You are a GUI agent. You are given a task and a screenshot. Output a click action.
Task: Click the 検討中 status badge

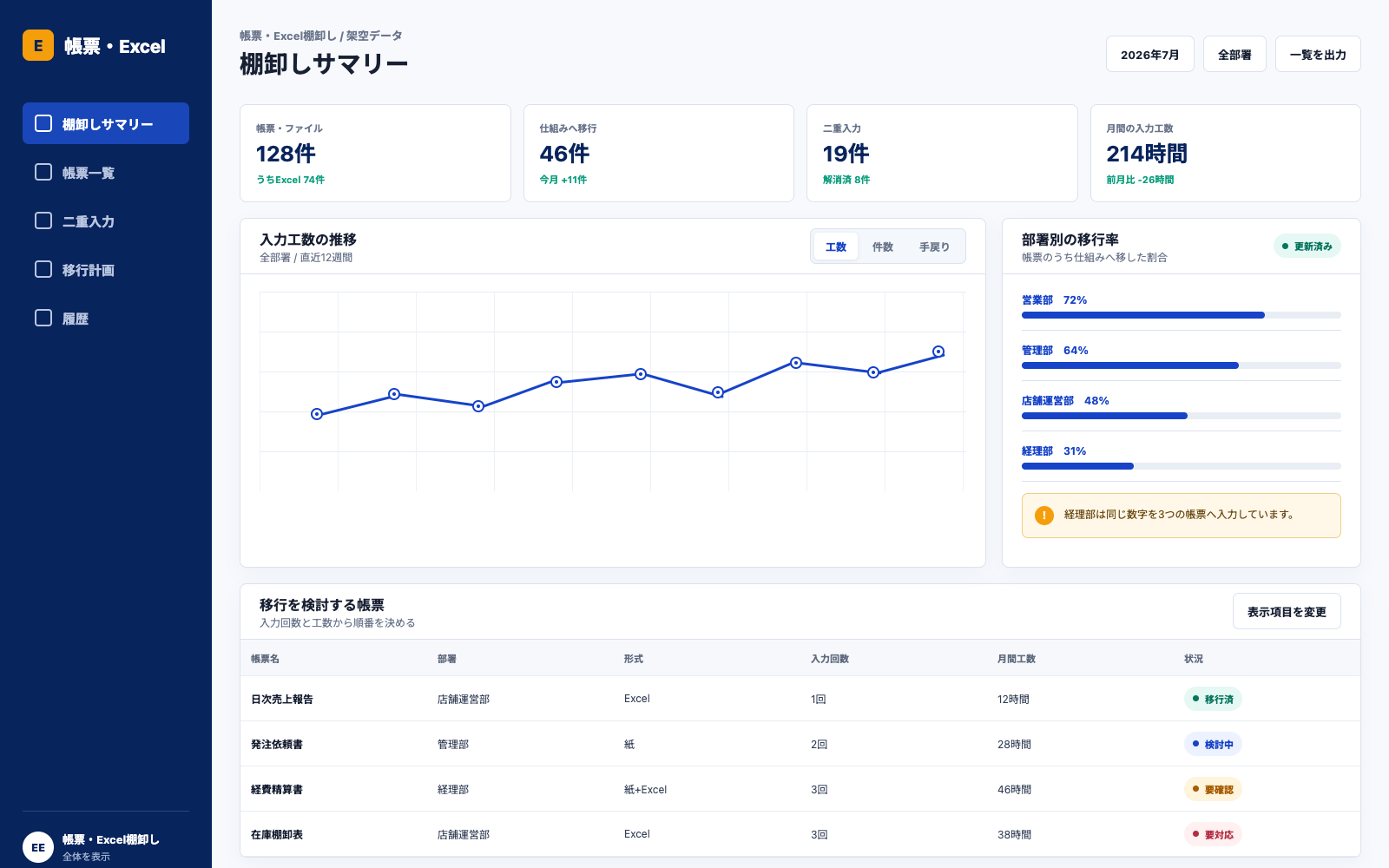pos(1213,744)
